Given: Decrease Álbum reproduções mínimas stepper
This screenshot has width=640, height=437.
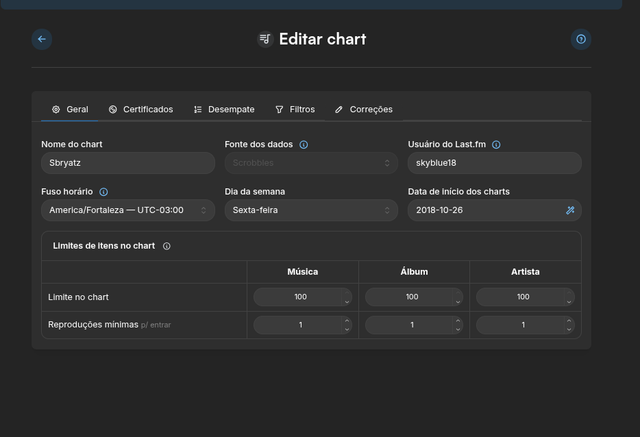Looking at the screenshot, I should (458, 330).
